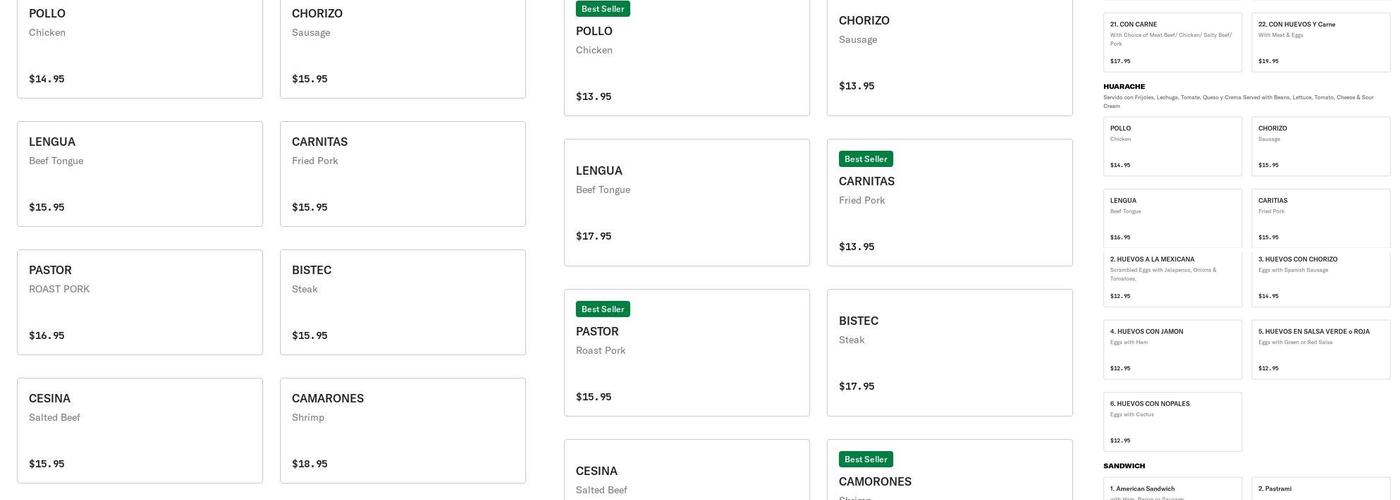The image size is (1400, 500).
Task: Select the CAMARONES Shrimp $18.95 card
Action: [x=402, y=430]
